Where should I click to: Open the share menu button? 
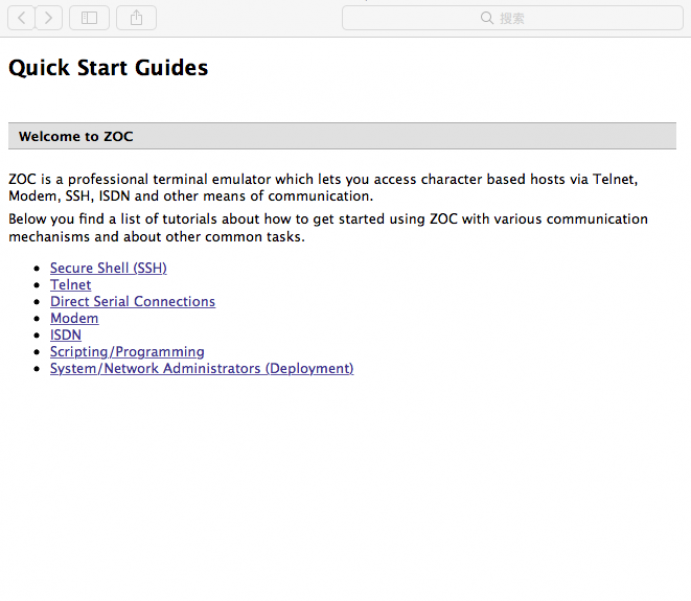point(136,18)
